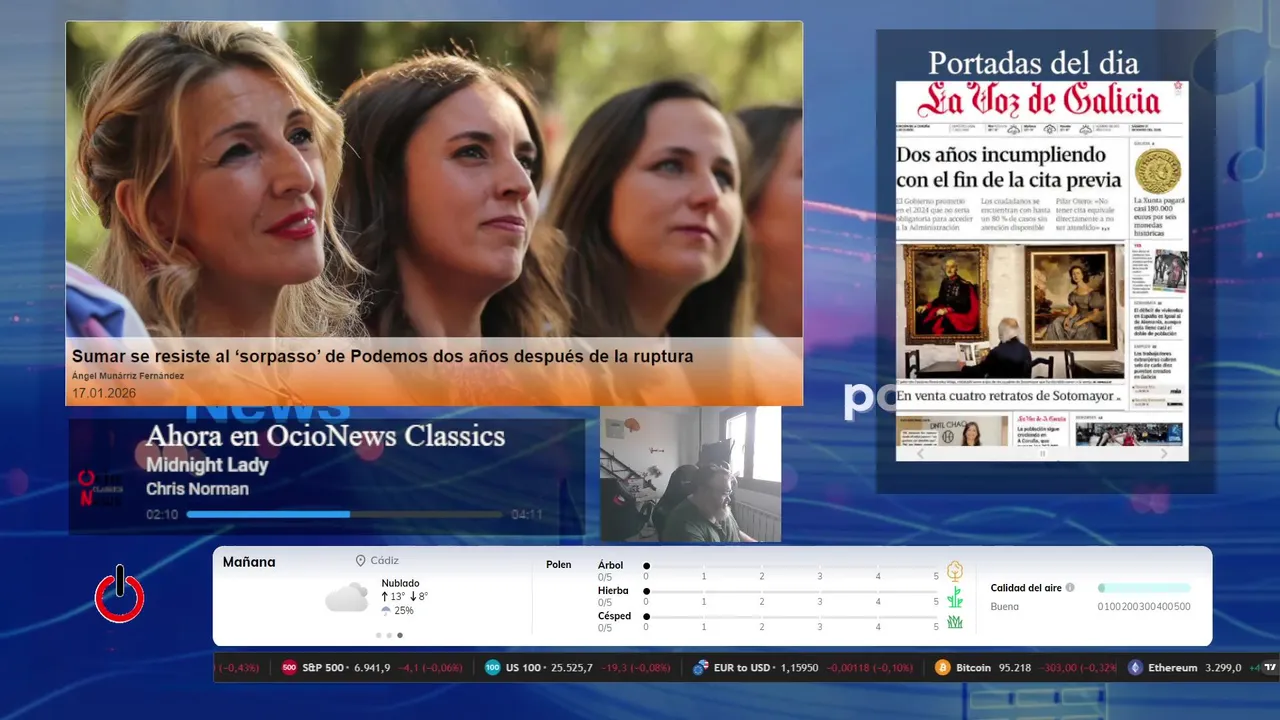Click the 25% rain chance value
Image resolution: width=1280 pixels, height=720 pixels.
[404, 610]
